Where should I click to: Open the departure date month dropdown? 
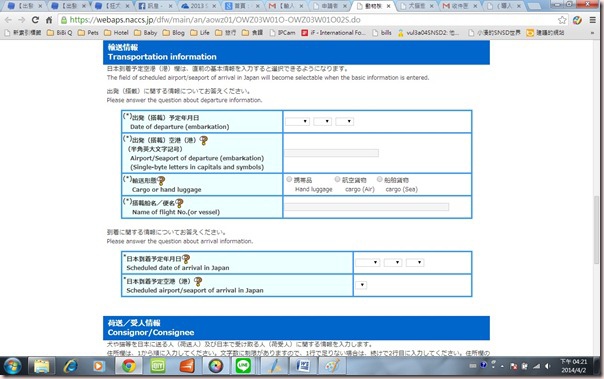(322, 122)
